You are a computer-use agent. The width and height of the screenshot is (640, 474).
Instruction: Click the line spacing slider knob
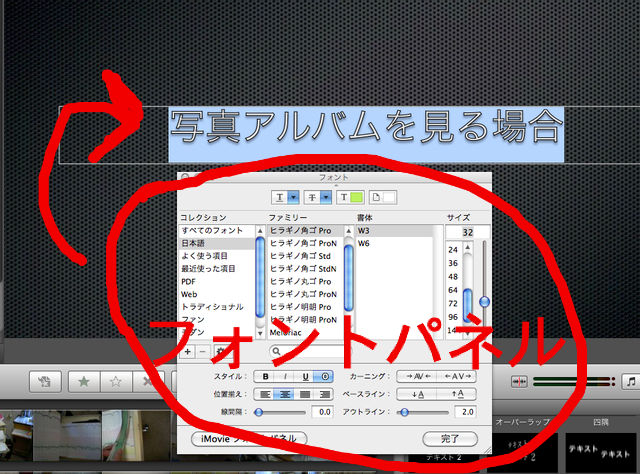(x=258, y=412)
